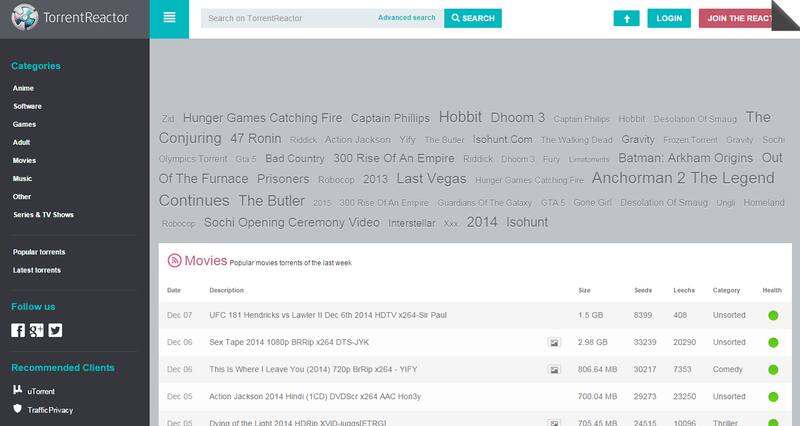Click the hamburger menu icon
Image resolution: width=800 pixels, height=426 pixels.
[x=169, y=18]
